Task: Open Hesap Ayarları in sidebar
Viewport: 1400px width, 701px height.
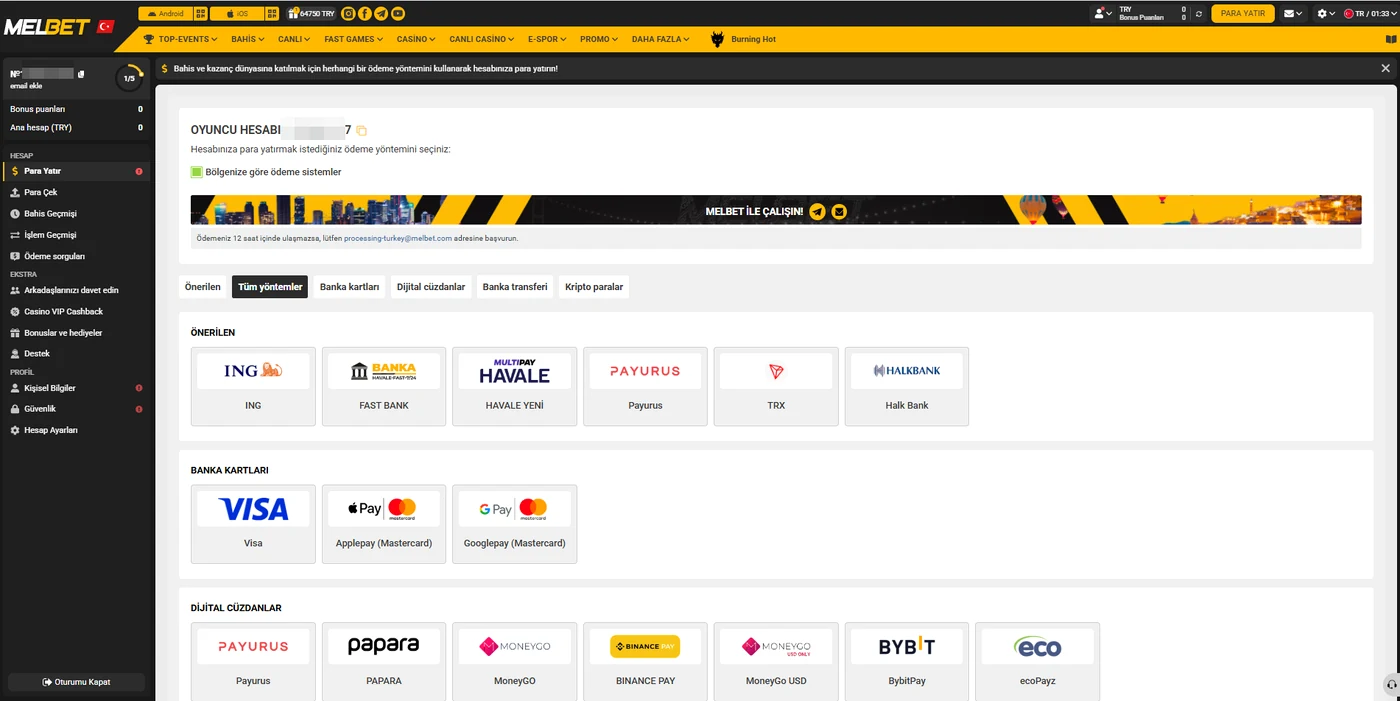Action: tap(75, 430)
